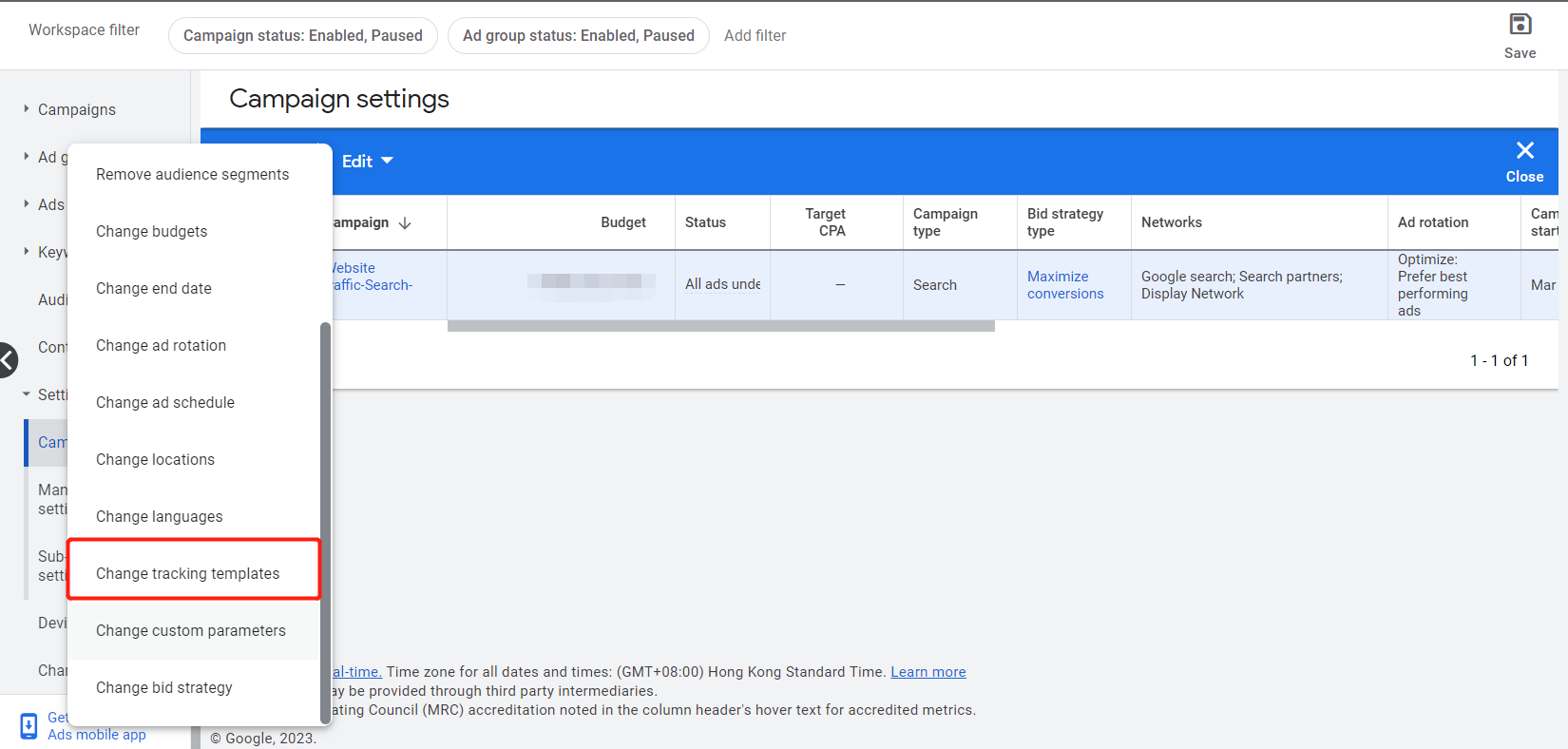1568x749 pixels.
Task: Click the All ads status cell
Action: [723, 284]
